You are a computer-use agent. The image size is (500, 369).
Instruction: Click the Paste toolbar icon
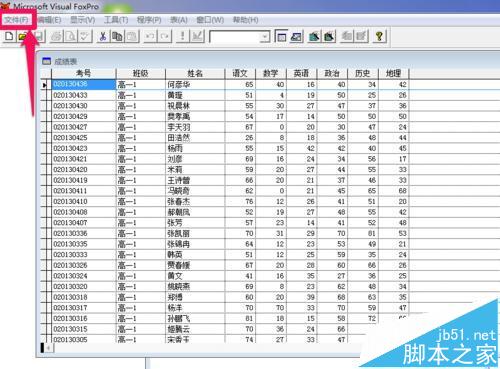click(x=132, y=36)
